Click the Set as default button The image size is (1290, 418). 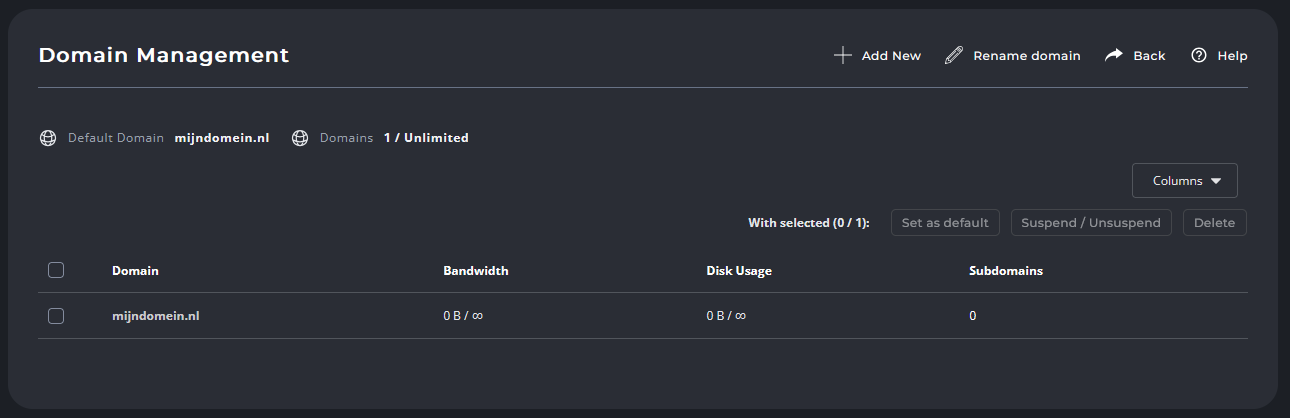click(945, 223)
